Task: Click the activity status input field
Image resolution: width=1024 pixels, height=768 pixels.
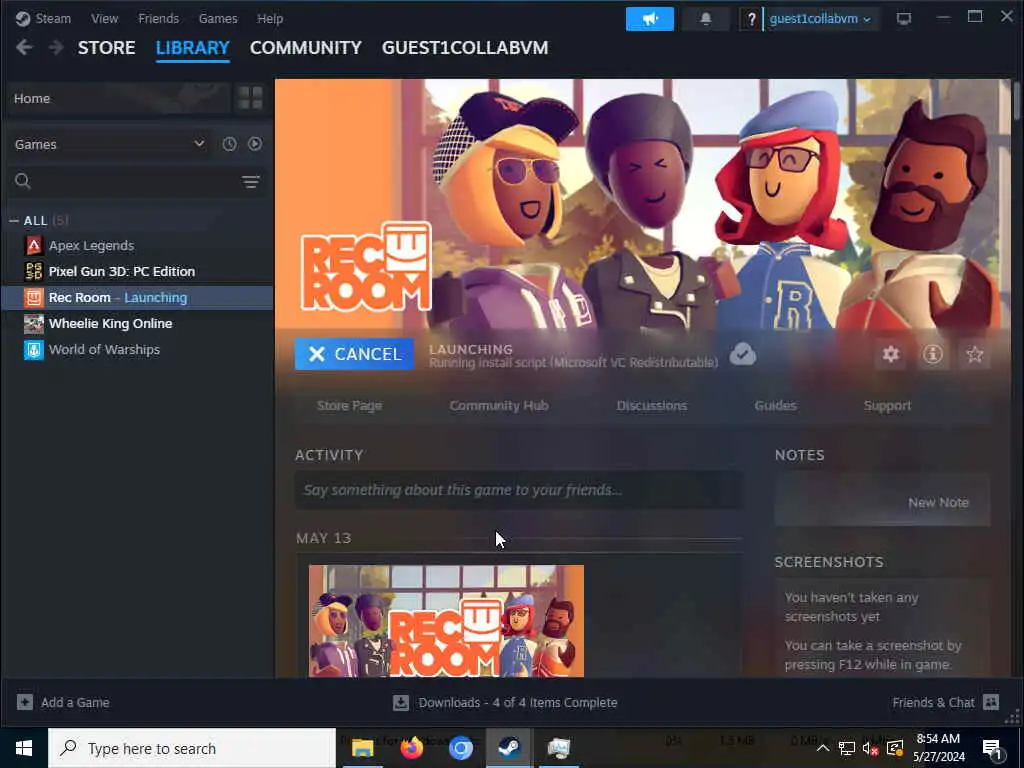Action: (519, 490)
